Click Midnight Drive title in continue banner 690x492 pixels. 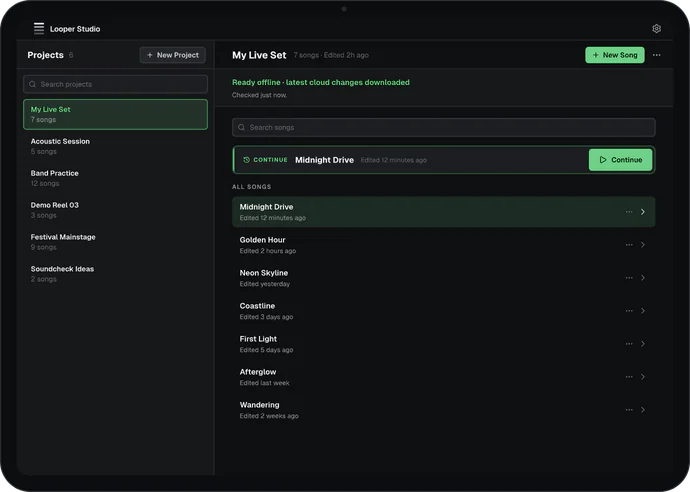324,160
